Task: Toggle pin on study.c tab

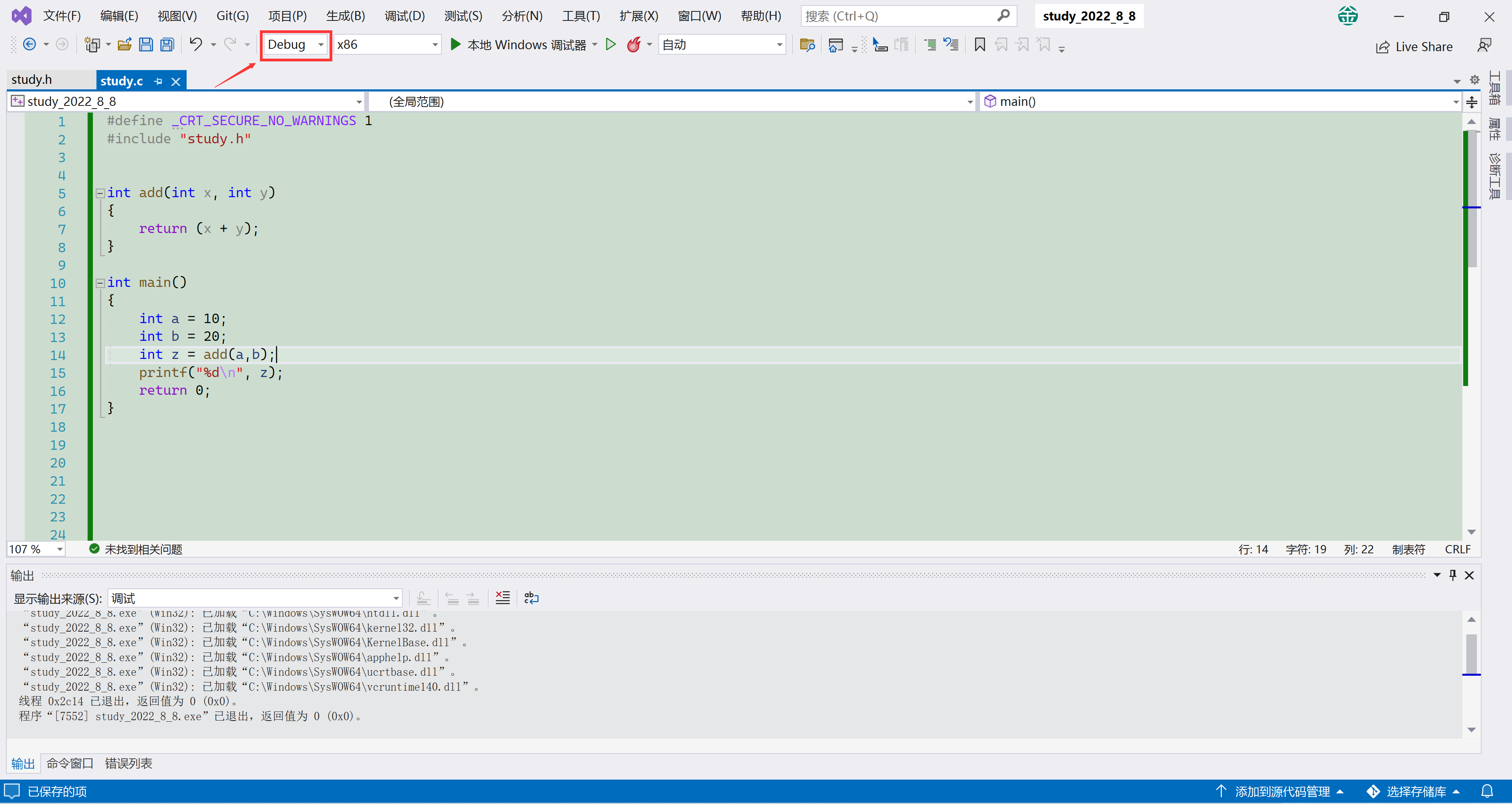Action: click(x=158, y=81)
